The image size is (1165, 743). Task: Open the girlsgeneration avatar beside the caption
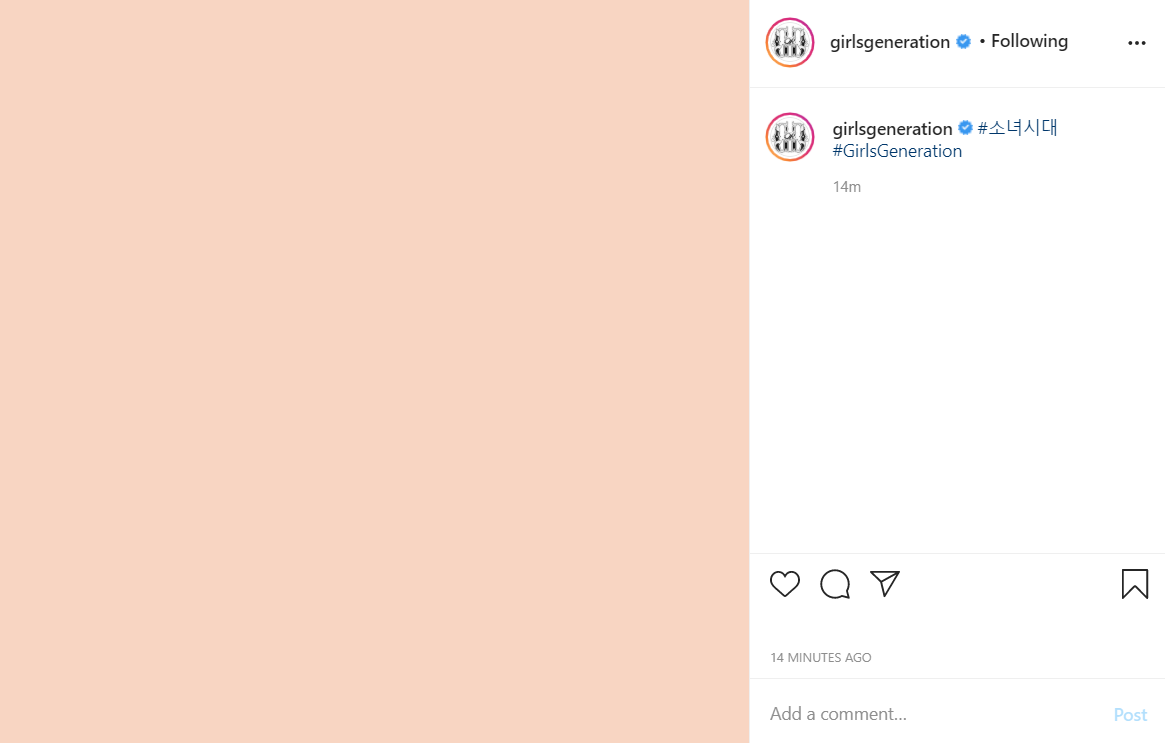[x=790, y=137]
